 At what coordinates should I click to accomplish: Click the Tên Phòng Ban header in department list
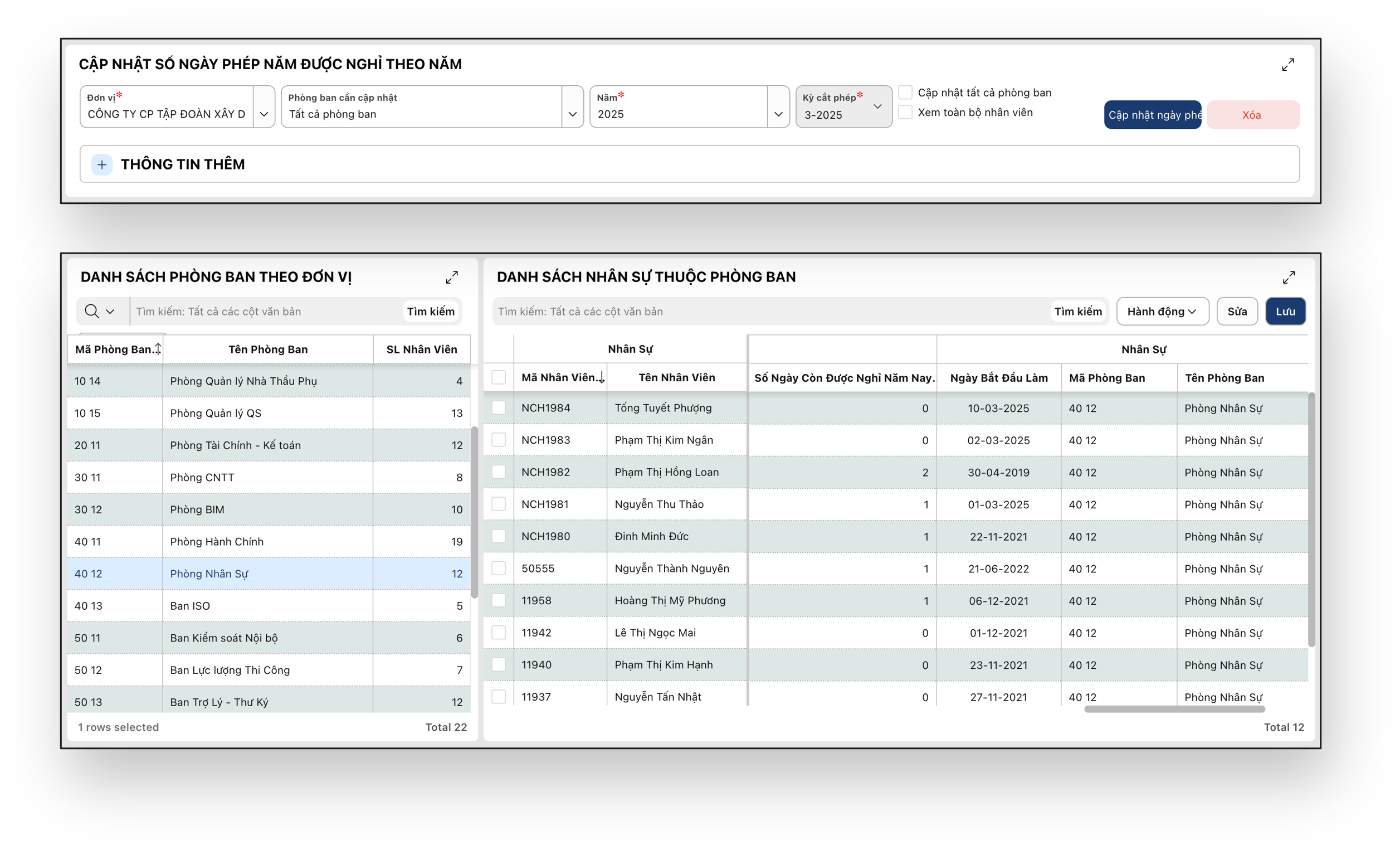(x=268, y=349)
